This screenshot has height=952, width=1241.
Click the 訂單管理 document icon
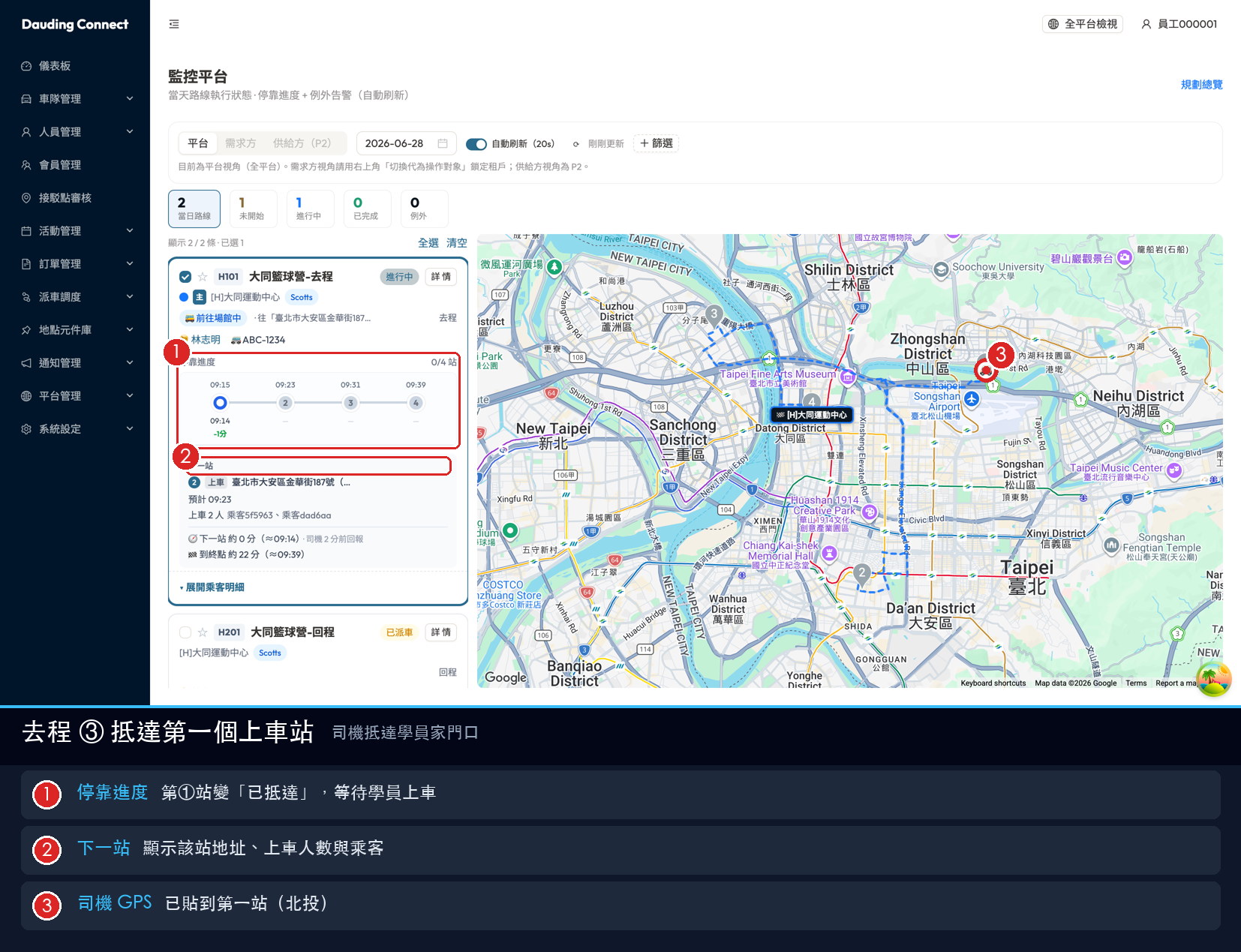point(26,264)
